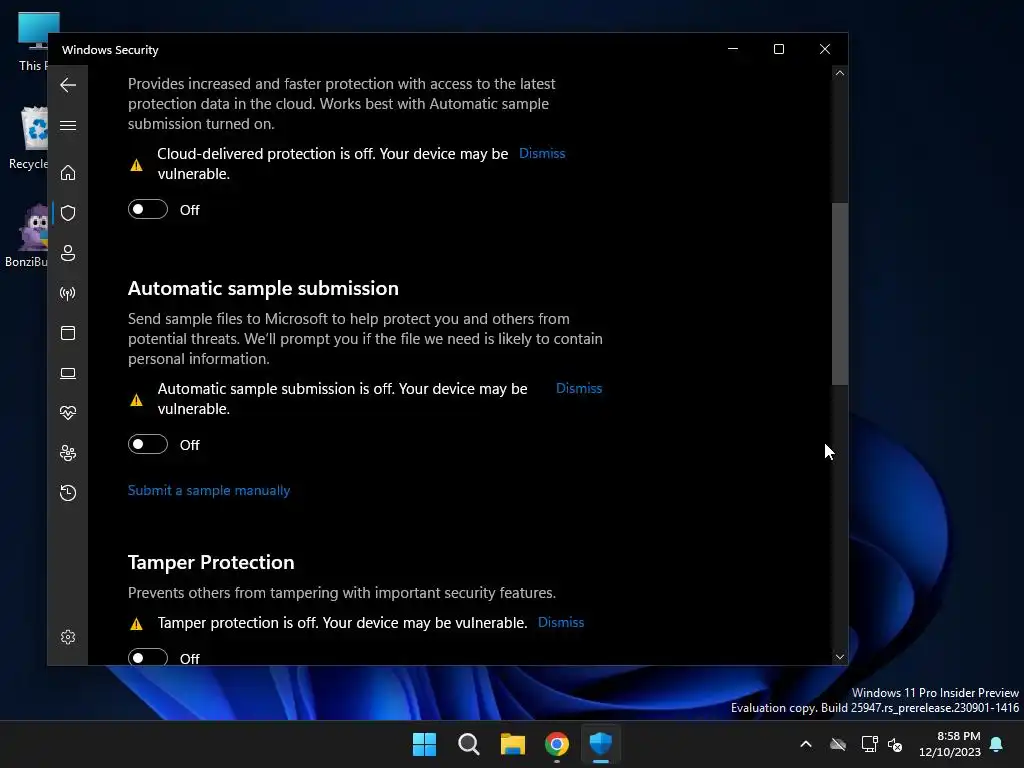1024x768 pixels.
Task: Click the Tamper protection warning icon
Action: coord(136,624)
